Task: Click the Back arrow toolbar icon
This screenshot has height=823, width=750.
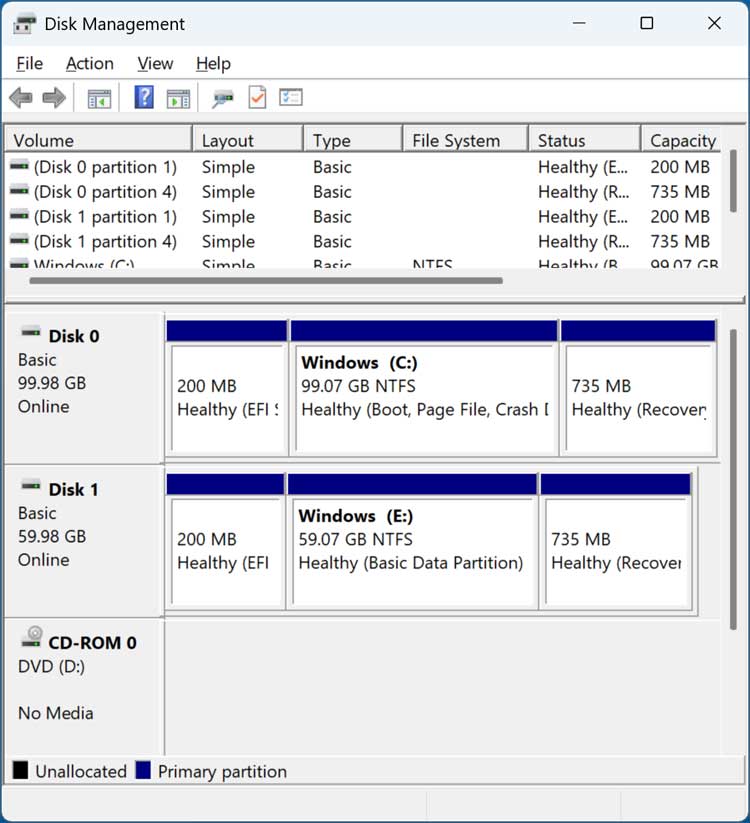Action: pyautogui.click(x=21, y=98)
